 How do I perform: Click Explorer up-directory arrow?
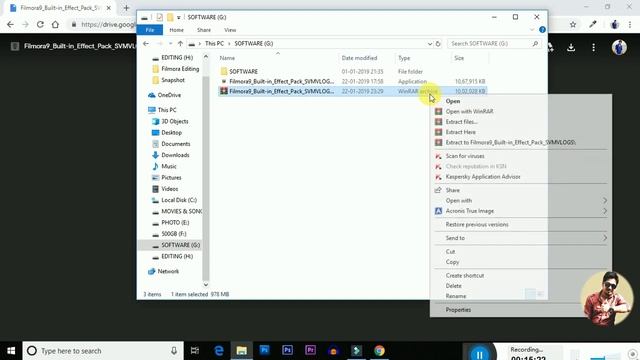[x=180, y=43]
